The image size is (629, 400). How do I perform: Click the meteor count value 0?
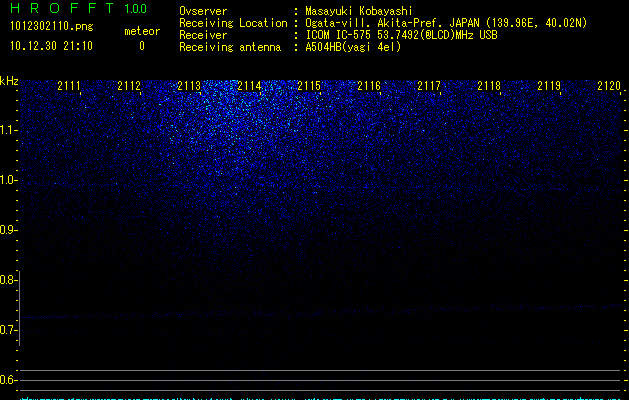click(x=142, y=46)
